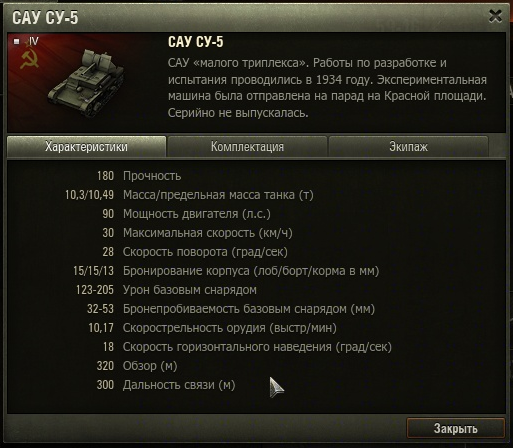Click the Бронепробиваемость базовым снарядом line
The image size is (513, 448).
(x=231, y=309)
